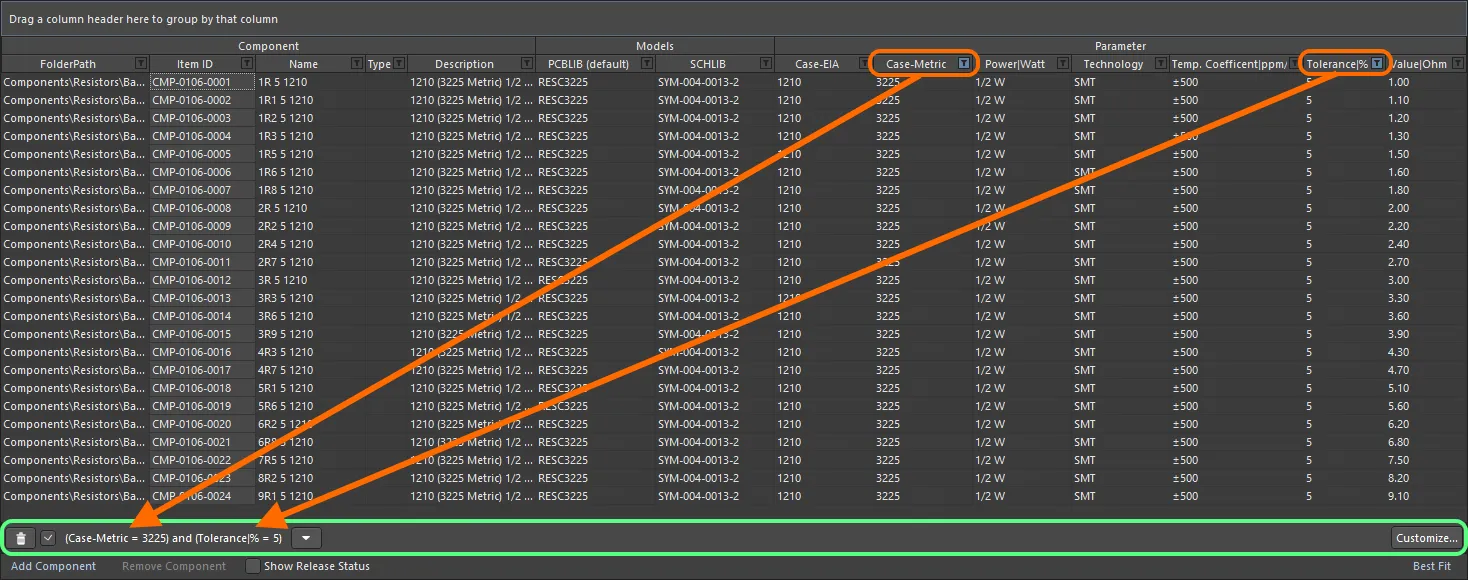Open the SCHLIB column filter dropdown
This screenshot has width=1468, height=580.
(766, 64)
